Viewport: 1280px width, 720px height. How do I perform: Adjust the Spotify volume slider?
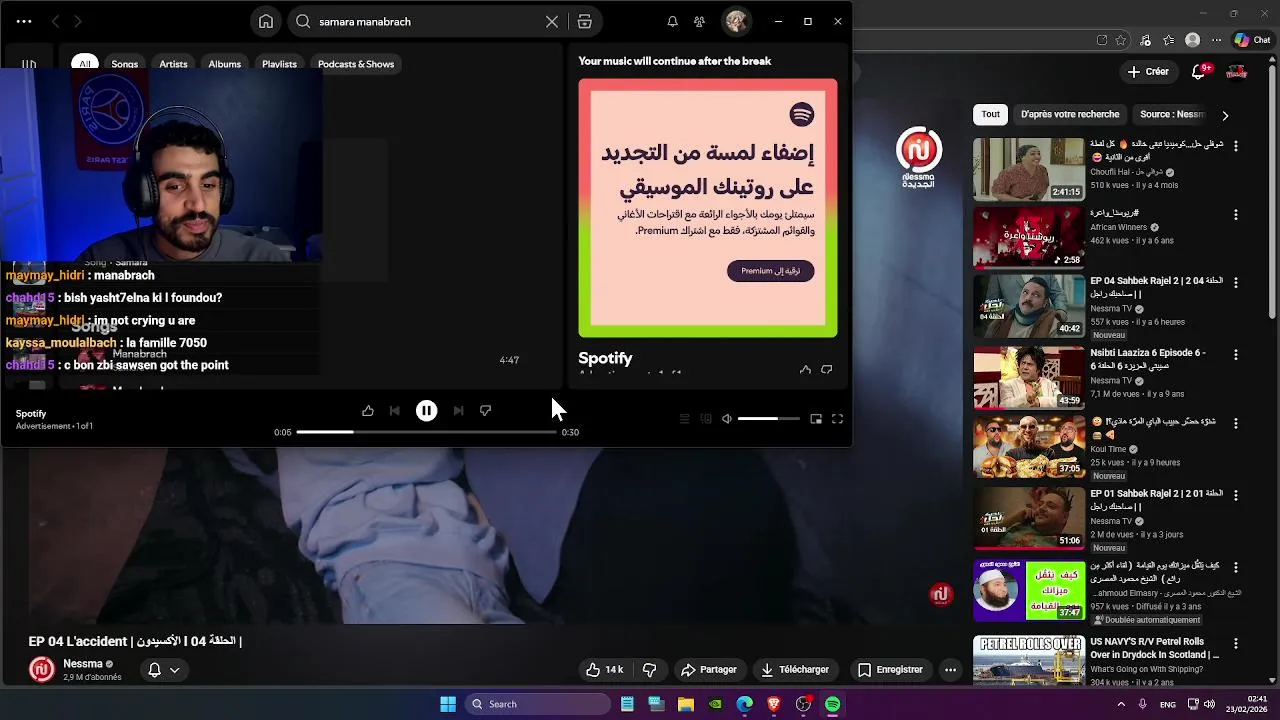[x=768, y=419]
